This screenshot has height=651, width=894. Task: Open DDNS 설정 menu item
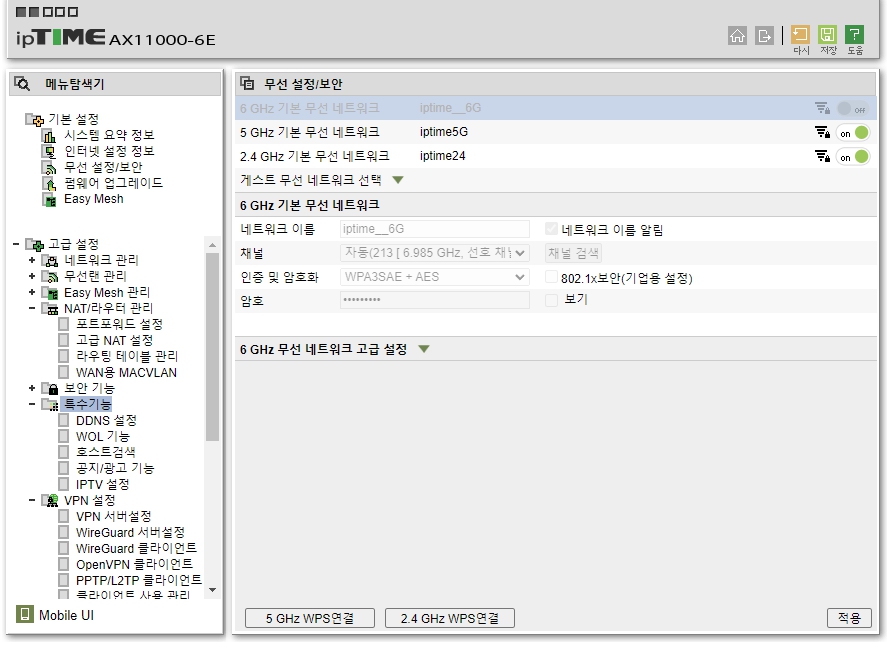pos(106,420)
